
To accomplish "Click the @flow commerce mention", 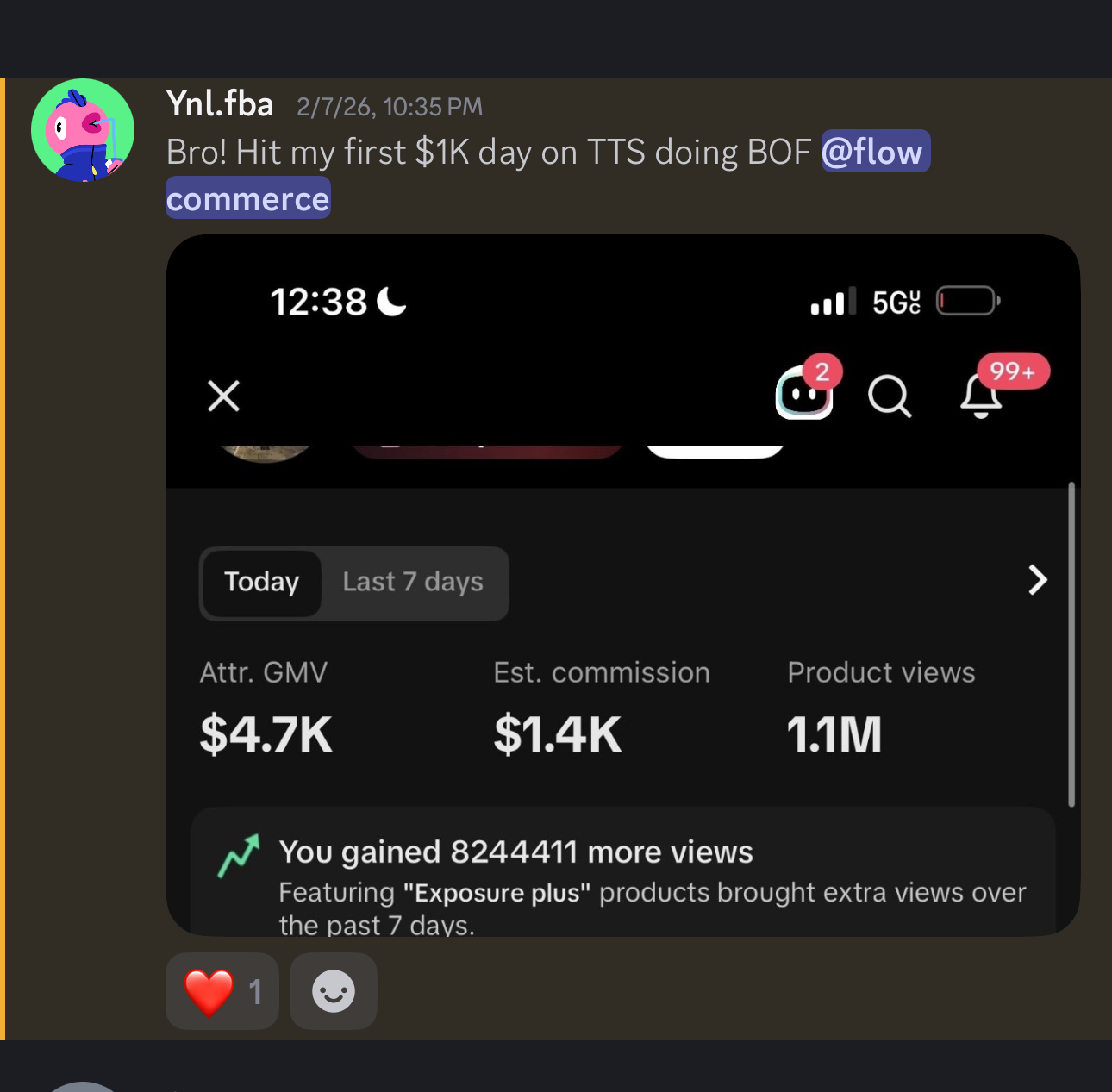I will (875, 153).
